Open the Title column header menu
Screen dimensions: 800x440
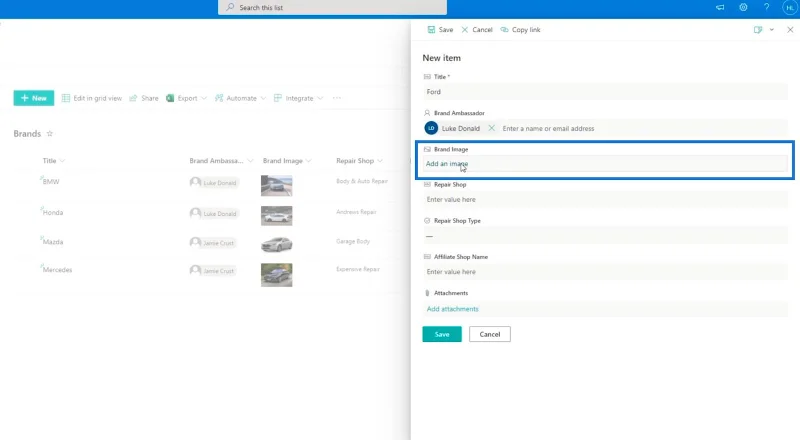pos(54,161)
